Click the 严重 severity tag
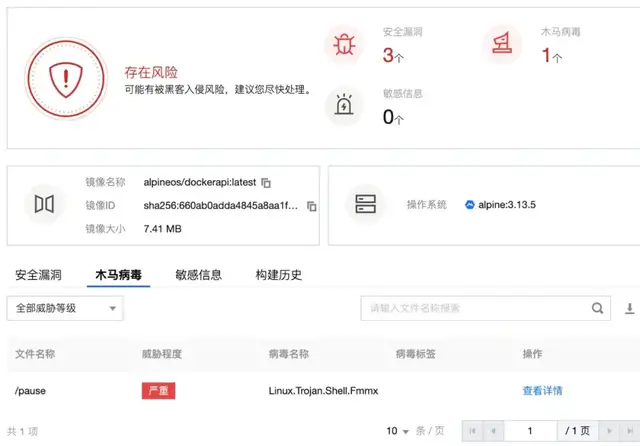The image size is (640, 446). click(x=158, y=391)
